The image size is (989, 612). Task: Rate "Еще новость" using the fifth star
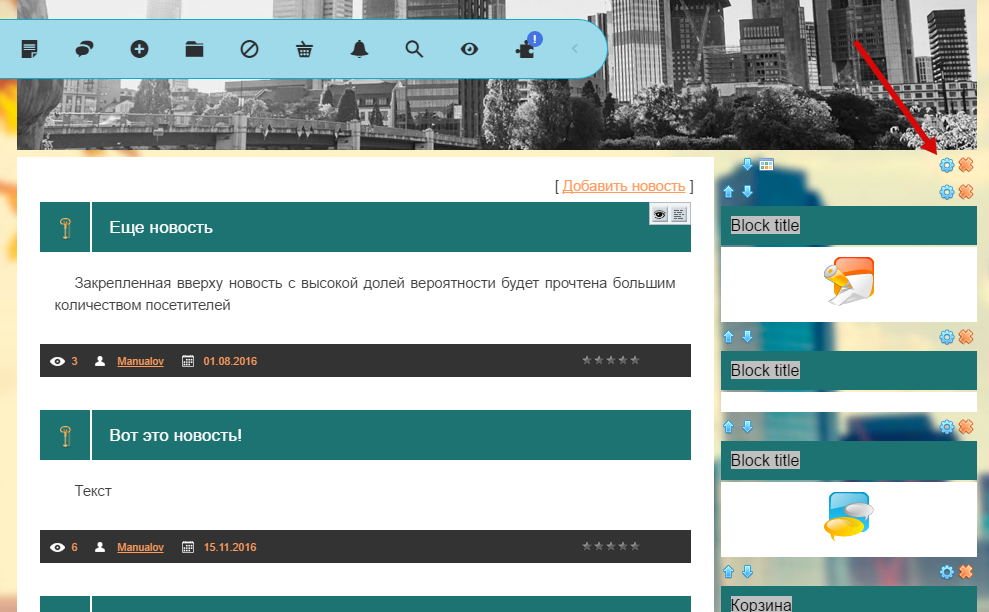pyautogui.click(x=634, y=360)
